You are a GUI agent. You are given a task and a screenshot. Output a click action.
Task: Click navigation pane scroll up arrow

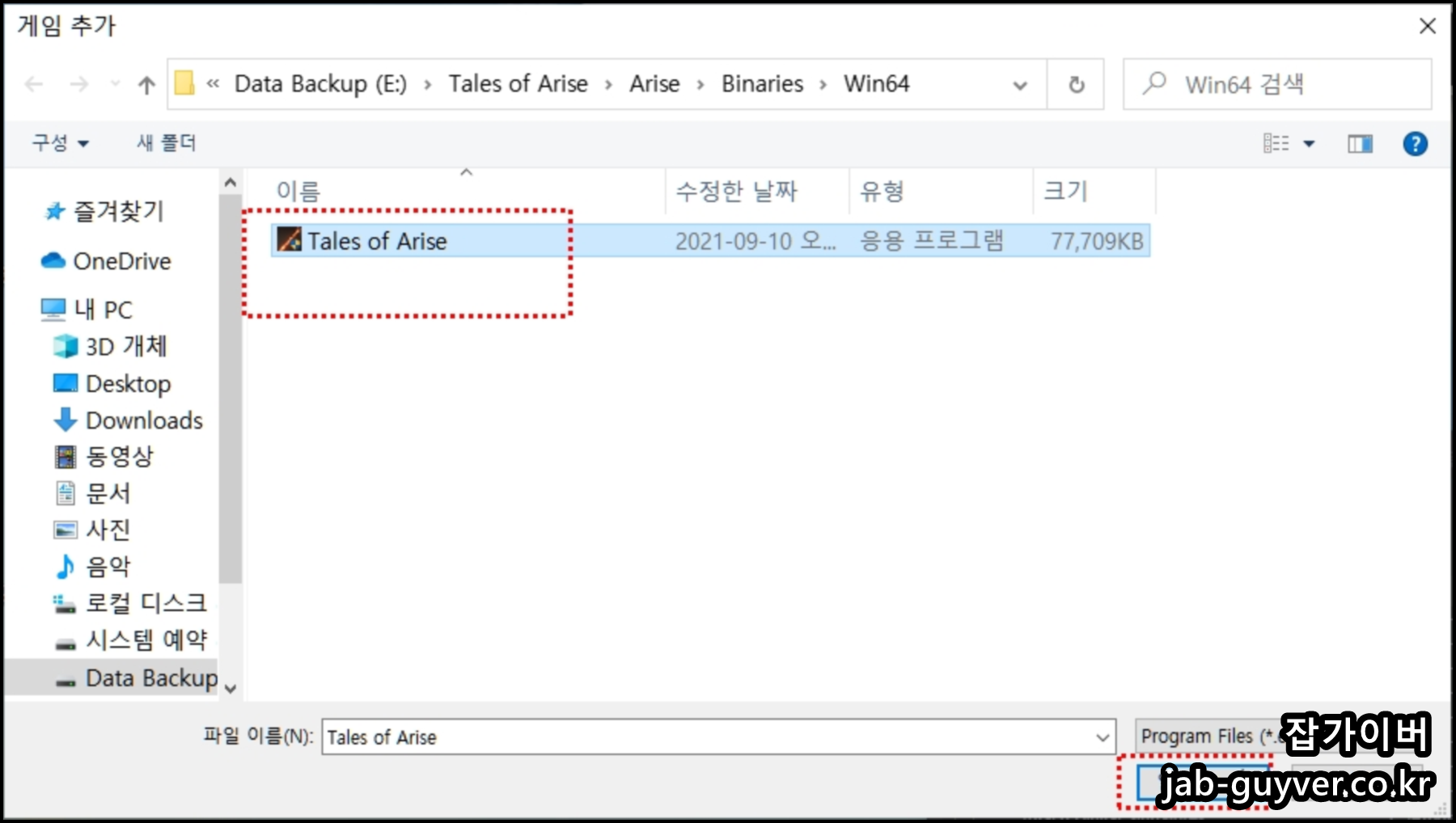[x=231, y=183]
